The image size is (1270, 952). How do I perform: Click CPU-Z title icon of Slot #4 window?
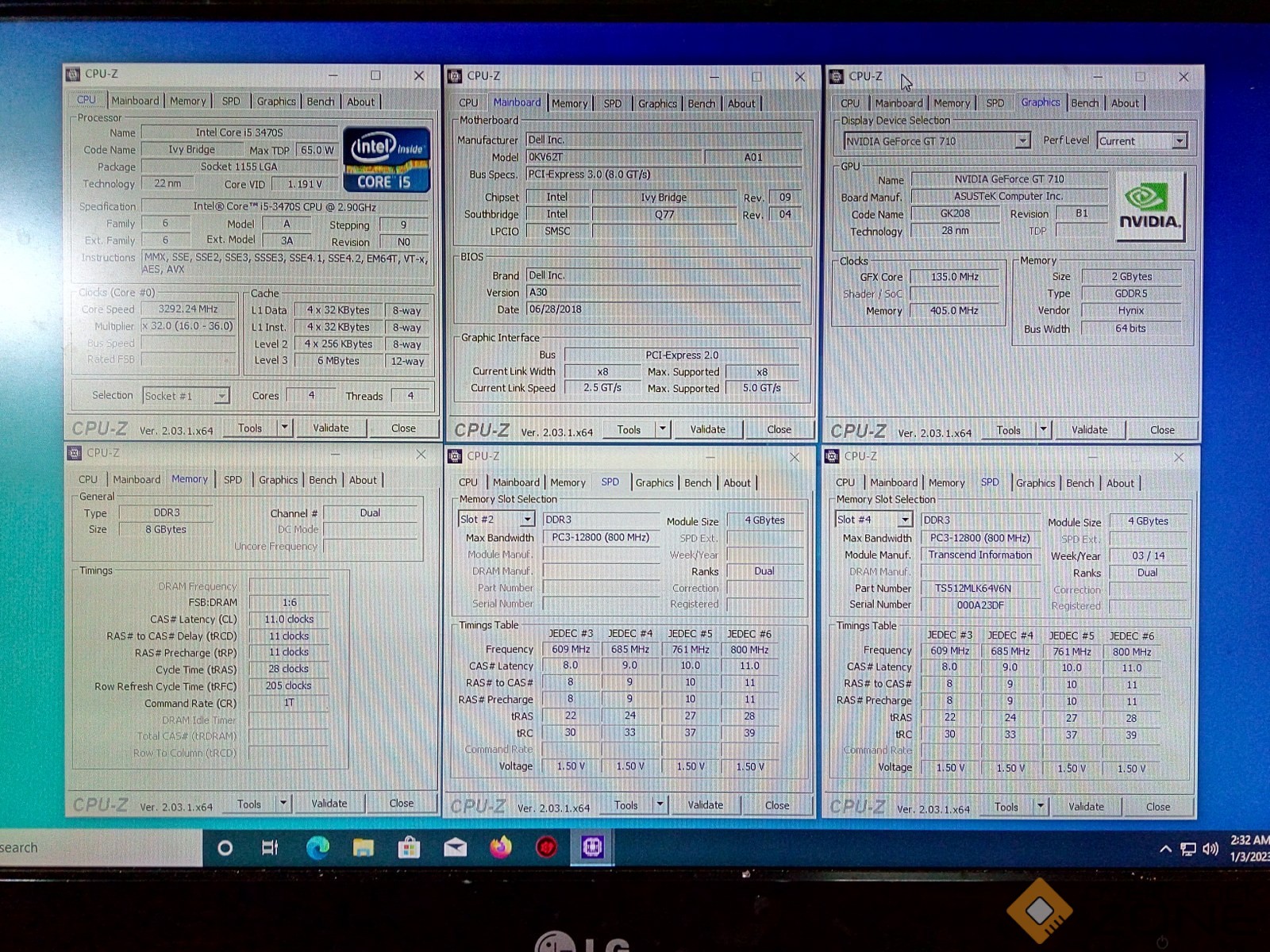[x=832, y=456]
